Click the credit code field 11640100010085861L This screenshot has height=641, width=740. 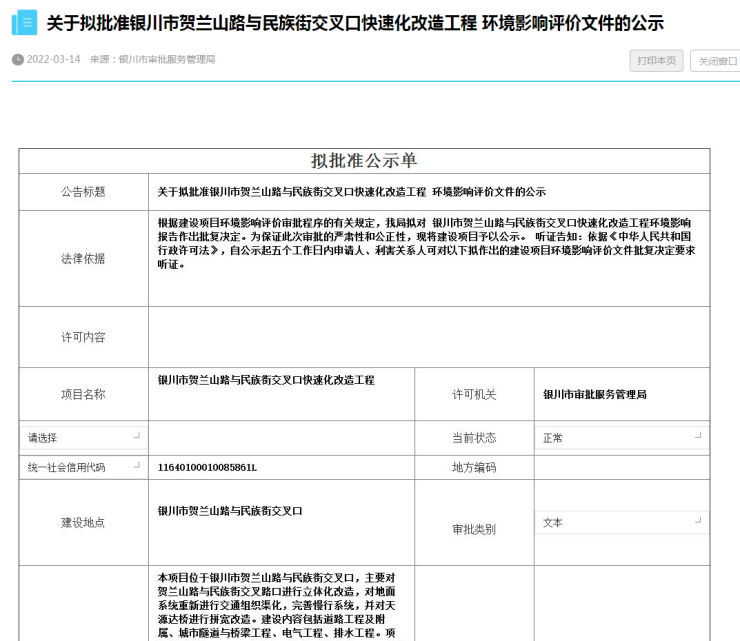tap(281, 467)
